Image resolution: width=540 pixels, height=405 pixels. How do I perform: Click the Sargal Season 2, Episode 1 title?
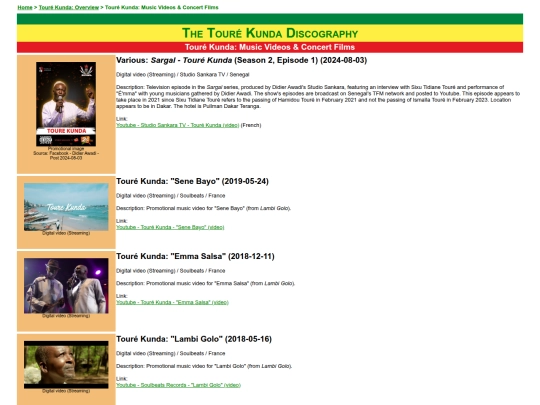click(x=241, y=60)
